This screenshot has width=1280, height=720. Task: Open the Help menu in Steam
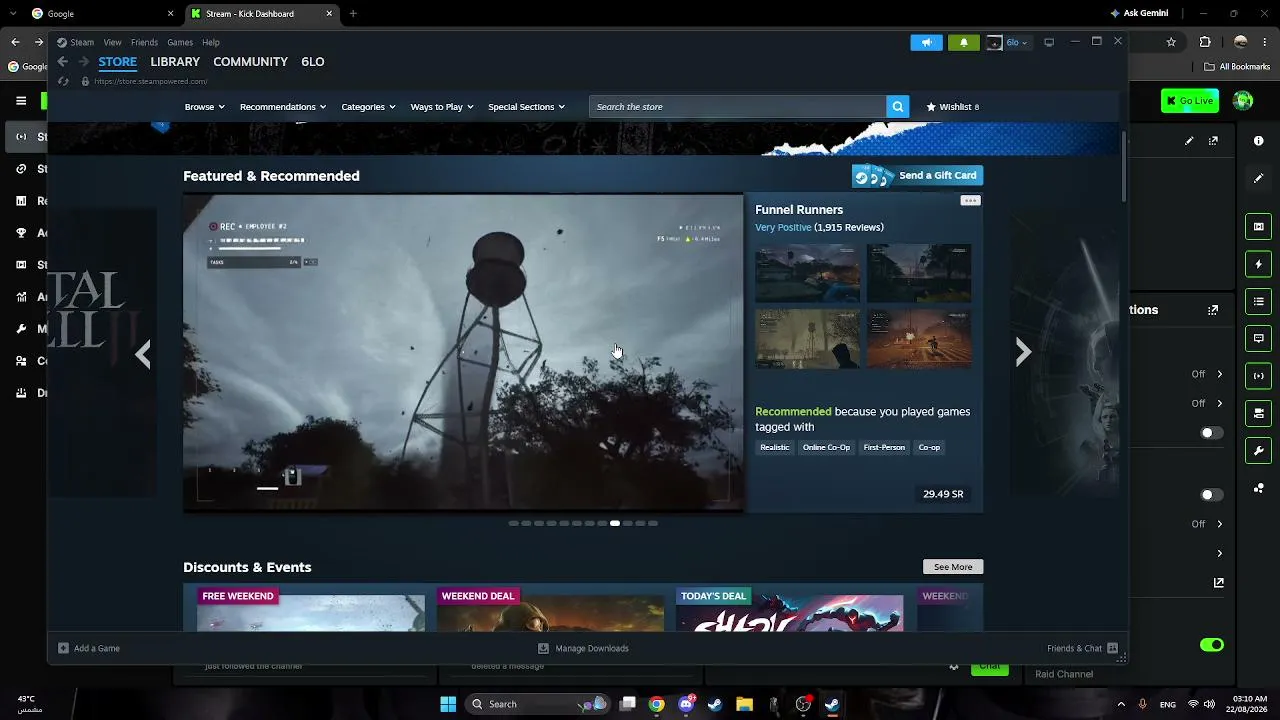pos(211,42)
